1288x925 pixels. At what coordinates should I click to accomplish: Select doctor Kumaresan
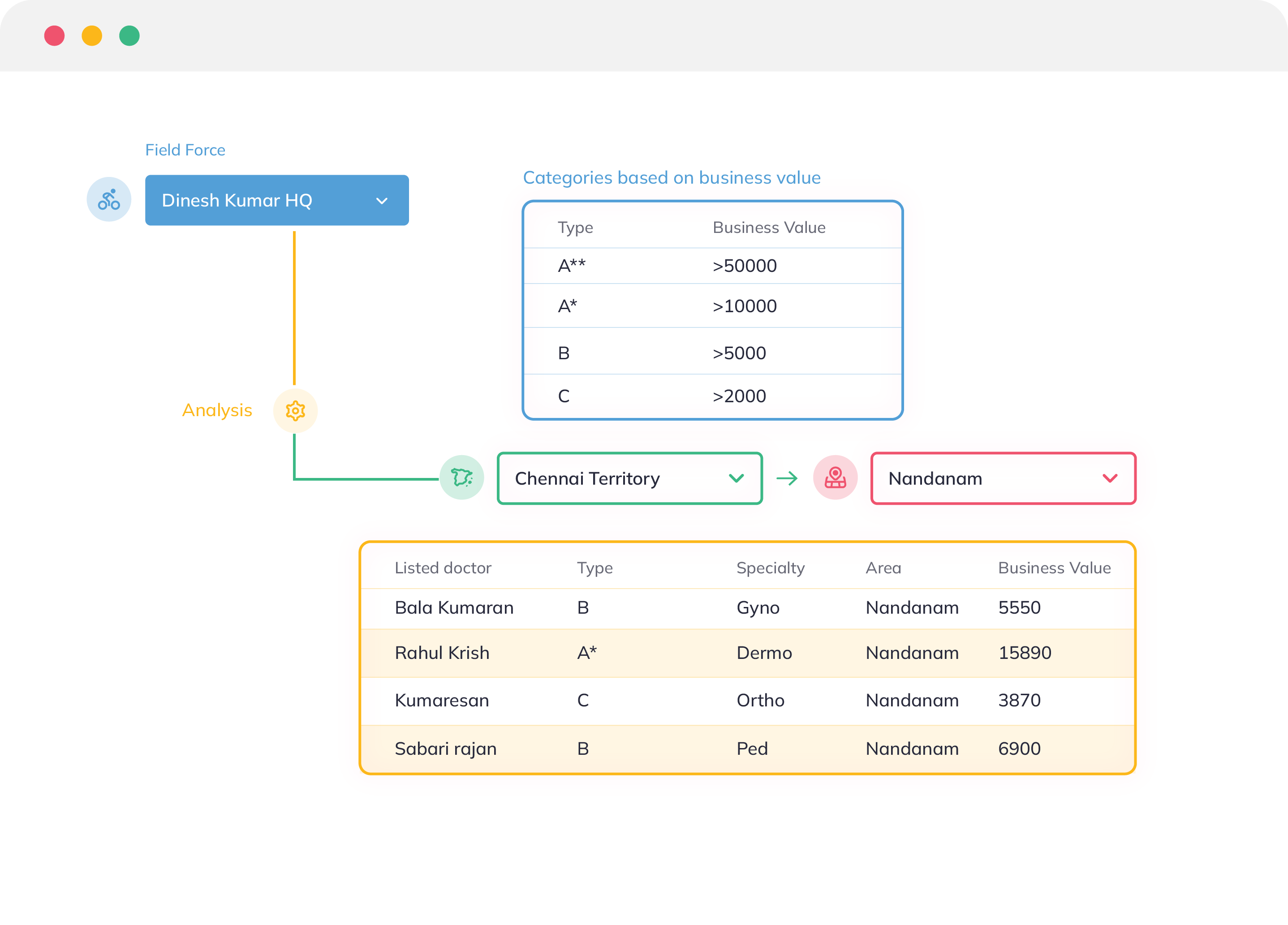coord(442,701)
